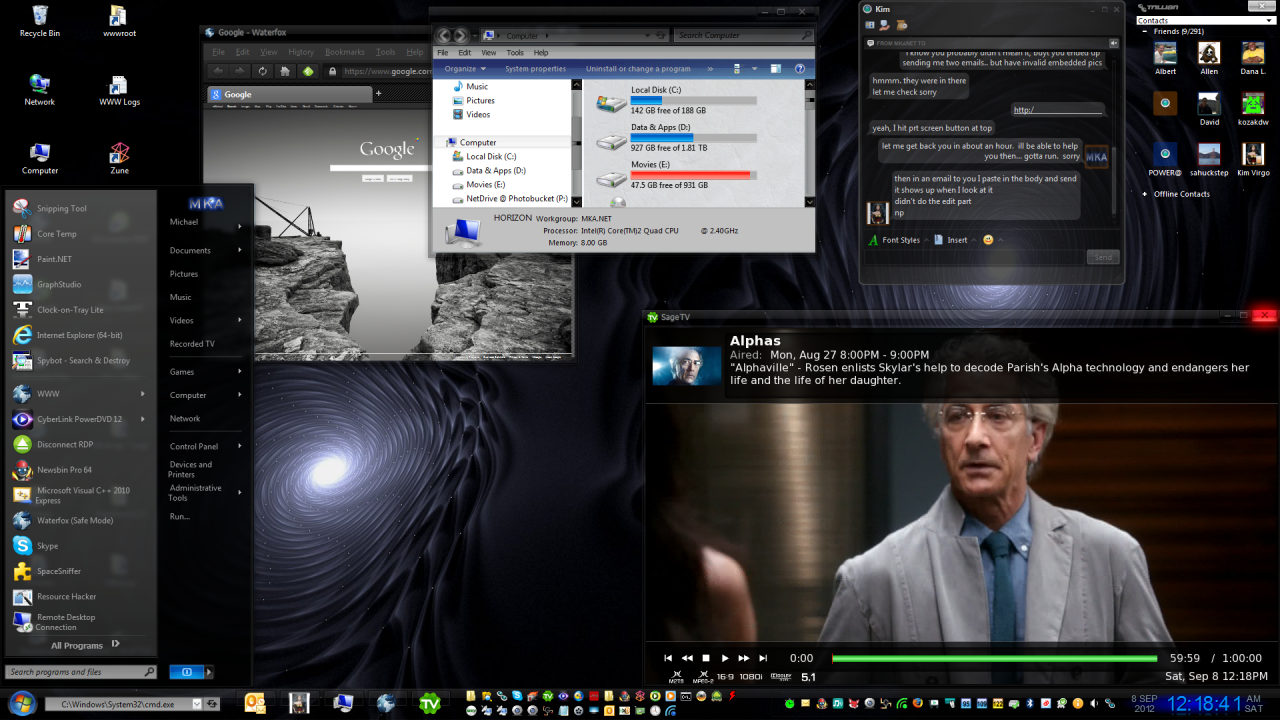The image size is (1280, 720).
Task: Open David contact in Trillian list
Action: 1209,109
